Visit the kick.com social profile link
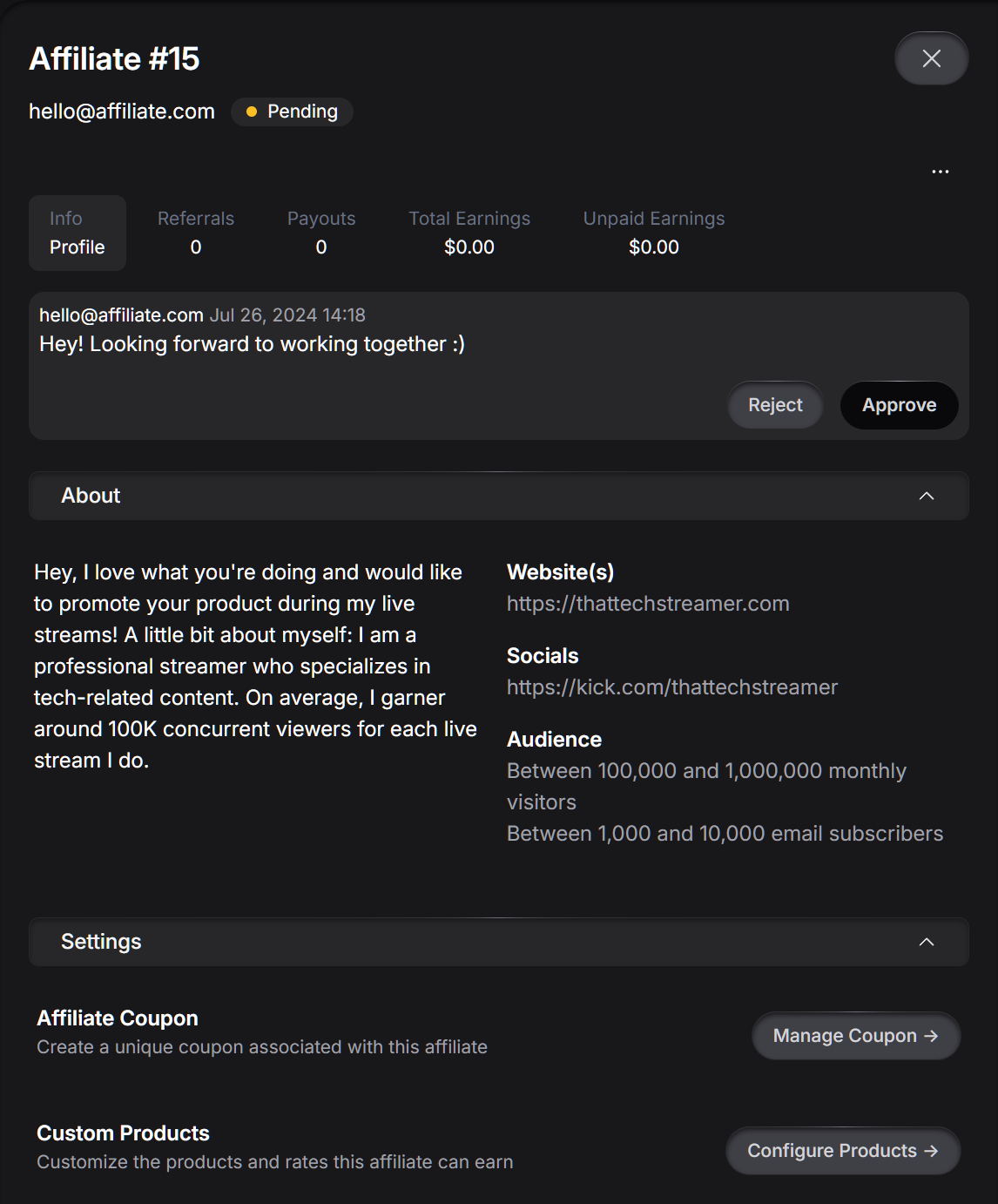This screenshot has width=998, height=1204. [671, 687]
